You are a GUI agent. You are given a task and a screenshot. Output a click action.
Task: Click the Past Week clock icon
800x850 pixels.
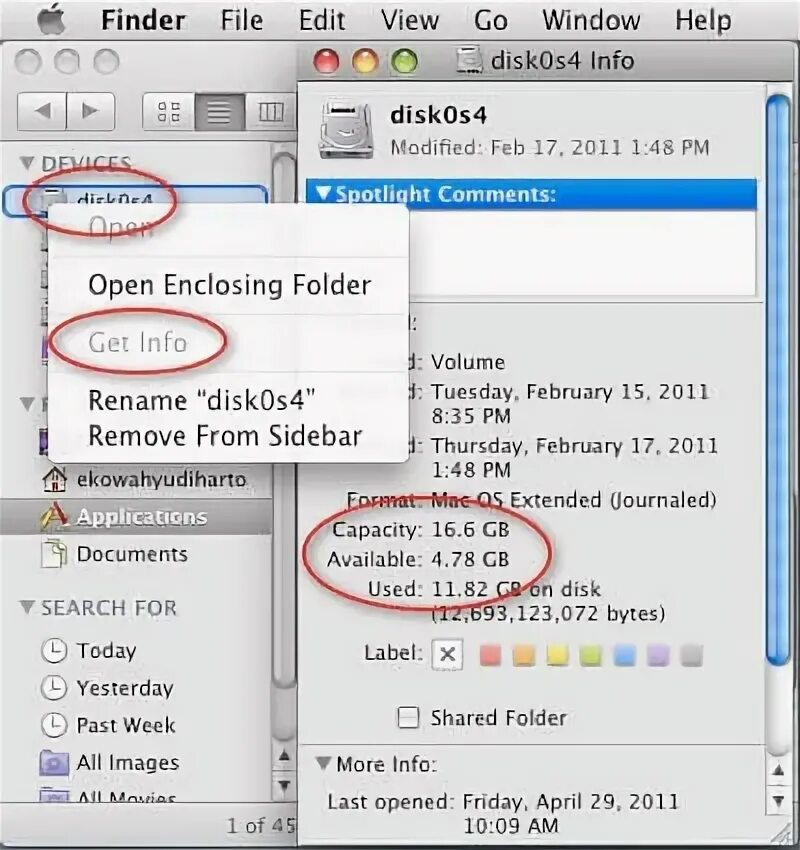[x=54, y=725]
